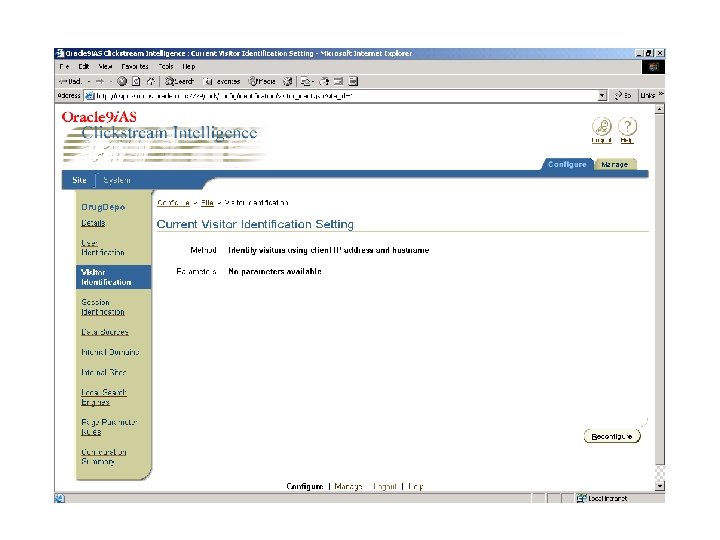Viewport: 720px width, 540px height.
Task: Click the vertical scrollbar thumb
Action: pos(659,289)
